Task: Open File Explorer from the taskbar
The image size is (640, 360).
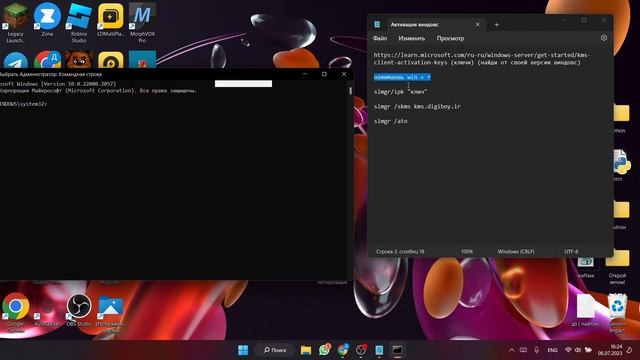Action: 306,350
